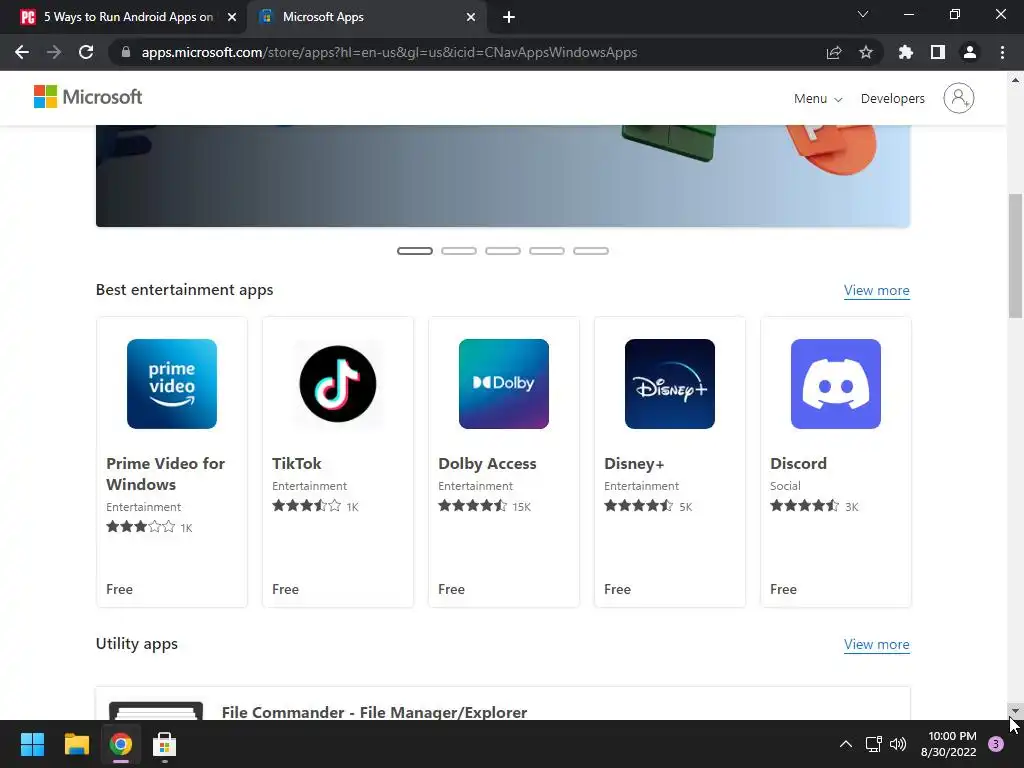This screenshot has width=1024, height=768.
Task: Open the tab search chevron
Action: 863,14
